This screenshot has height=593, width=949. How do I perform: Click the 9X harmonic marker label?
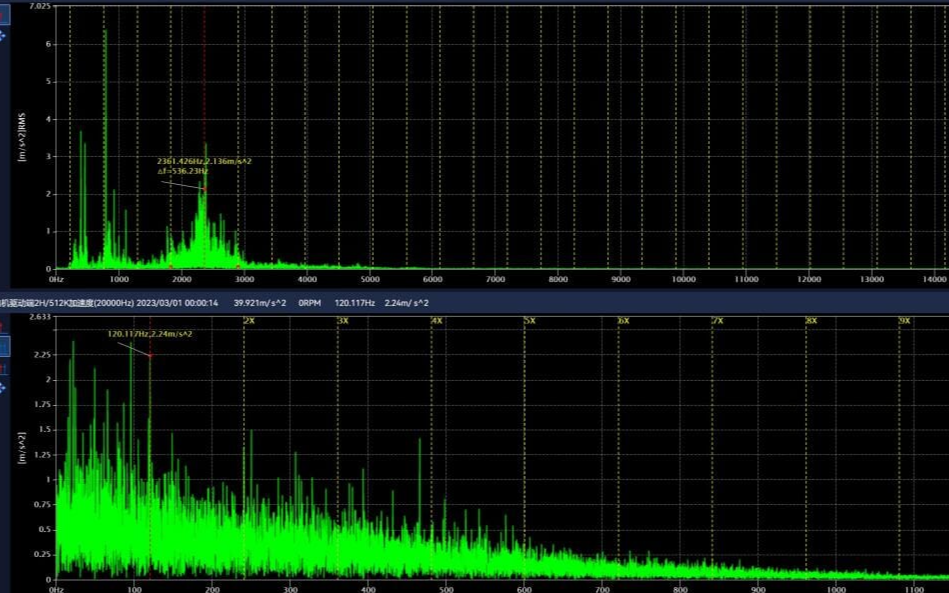[904, 320]
